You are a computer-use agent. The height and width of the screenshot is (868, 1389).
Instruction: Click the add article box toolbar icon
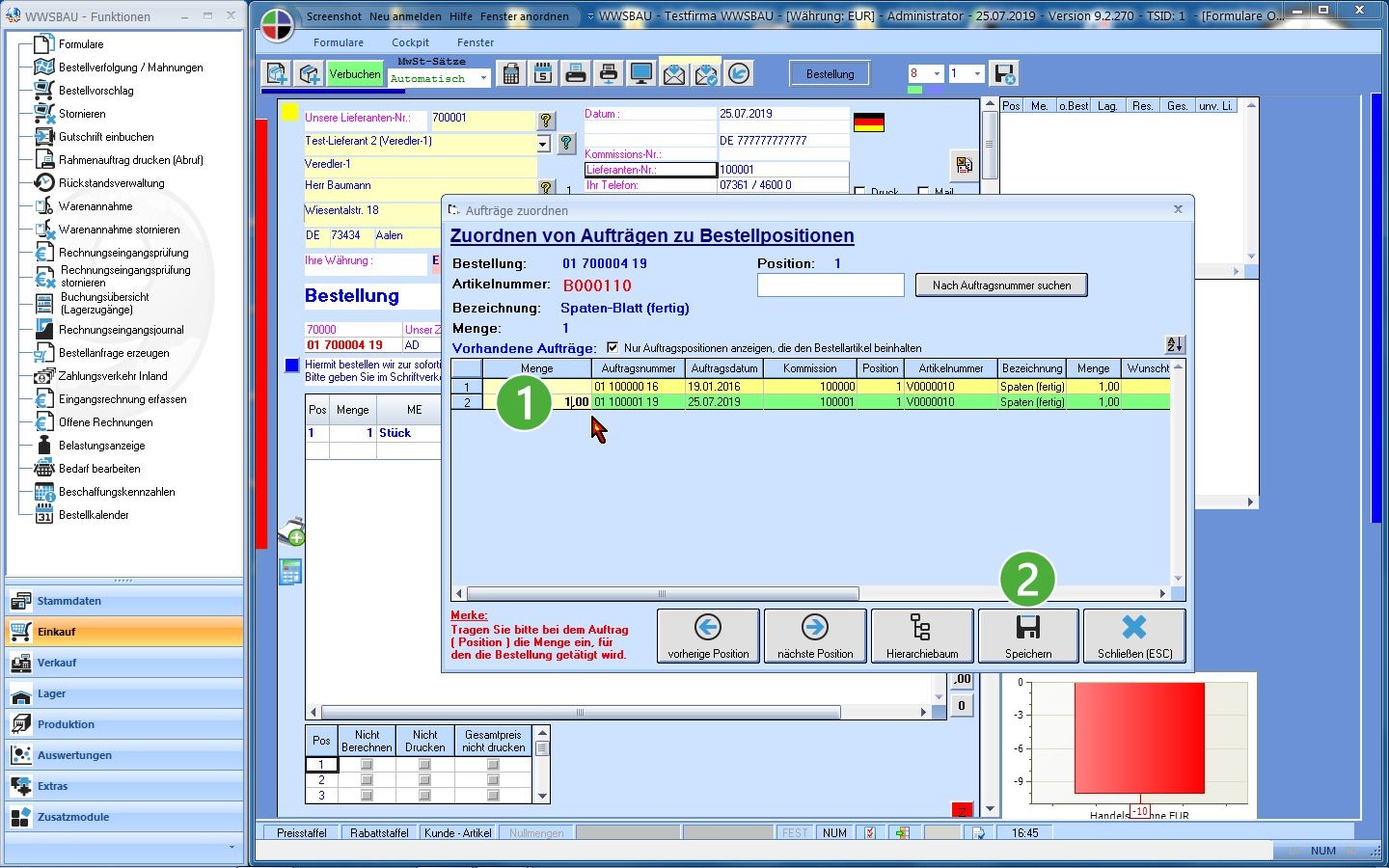pyautogui.click(x=310, y=74)
